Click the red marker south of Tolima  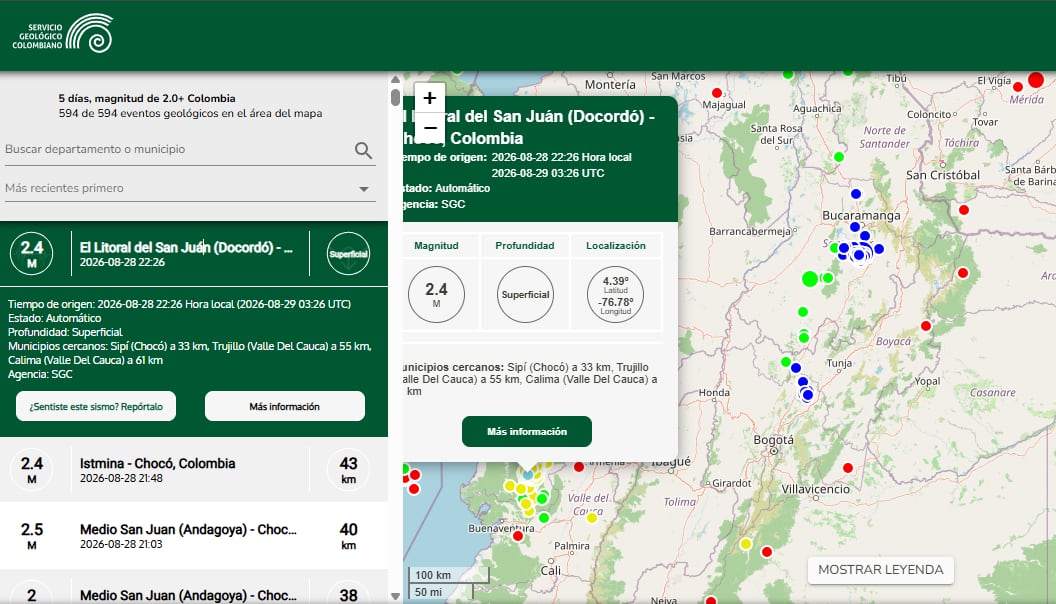click(710, 600)
